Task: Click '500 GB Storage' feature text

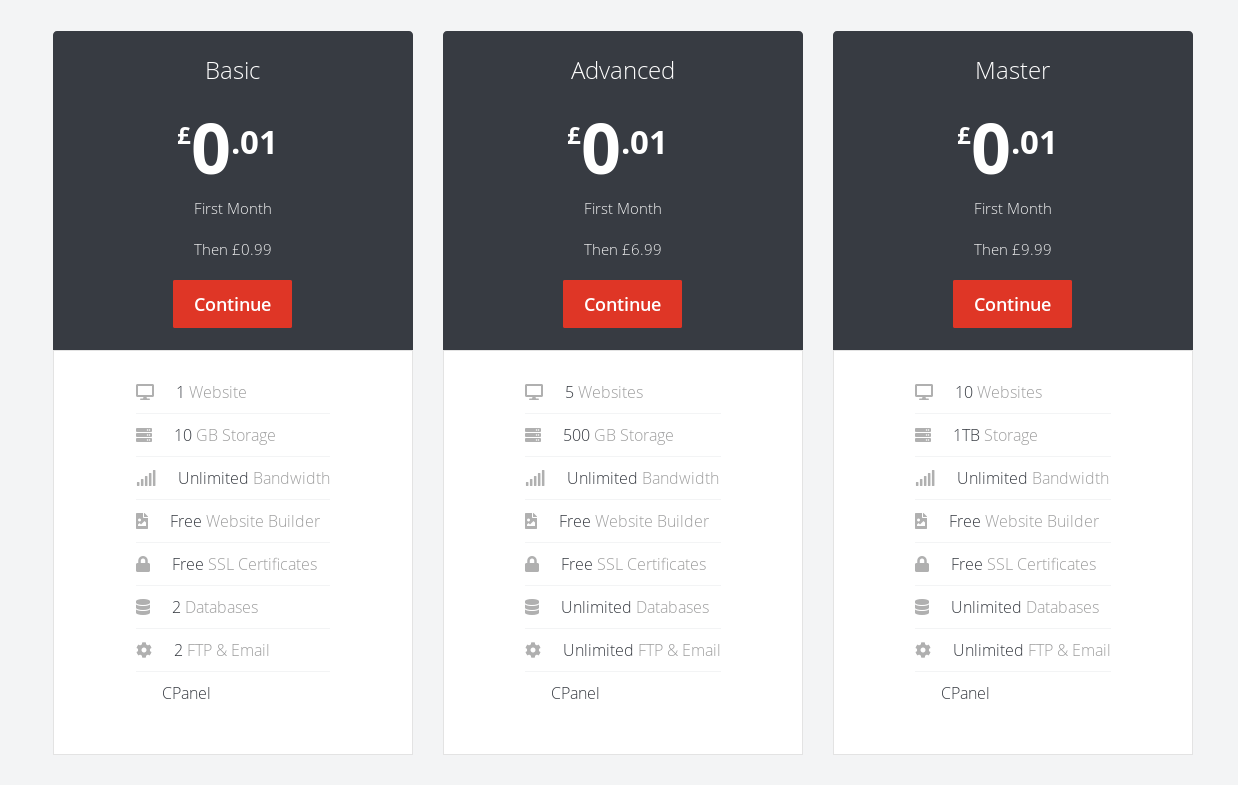Action: (x=618, y=435)
